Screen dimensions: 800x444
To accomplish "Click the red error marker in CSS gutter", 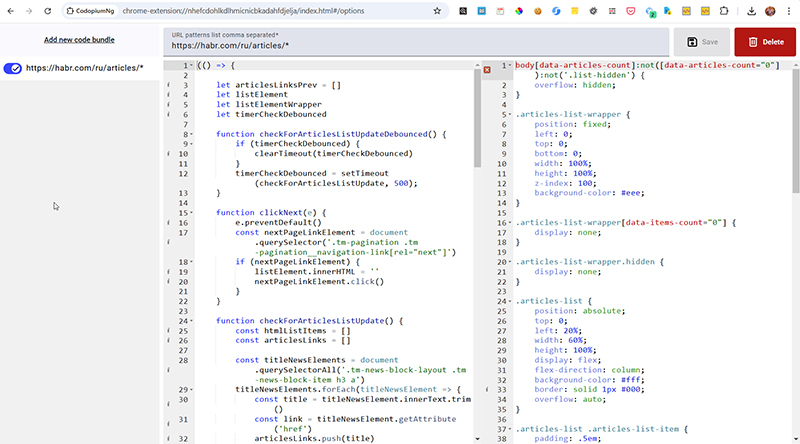I will point(487,69).
